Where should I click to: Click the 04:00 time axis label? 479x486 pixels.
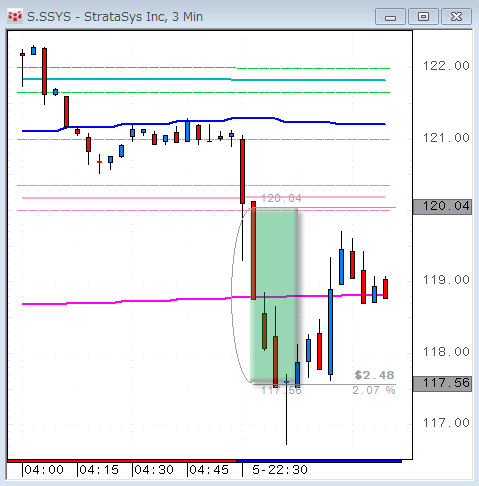click(x=44, y=470)
